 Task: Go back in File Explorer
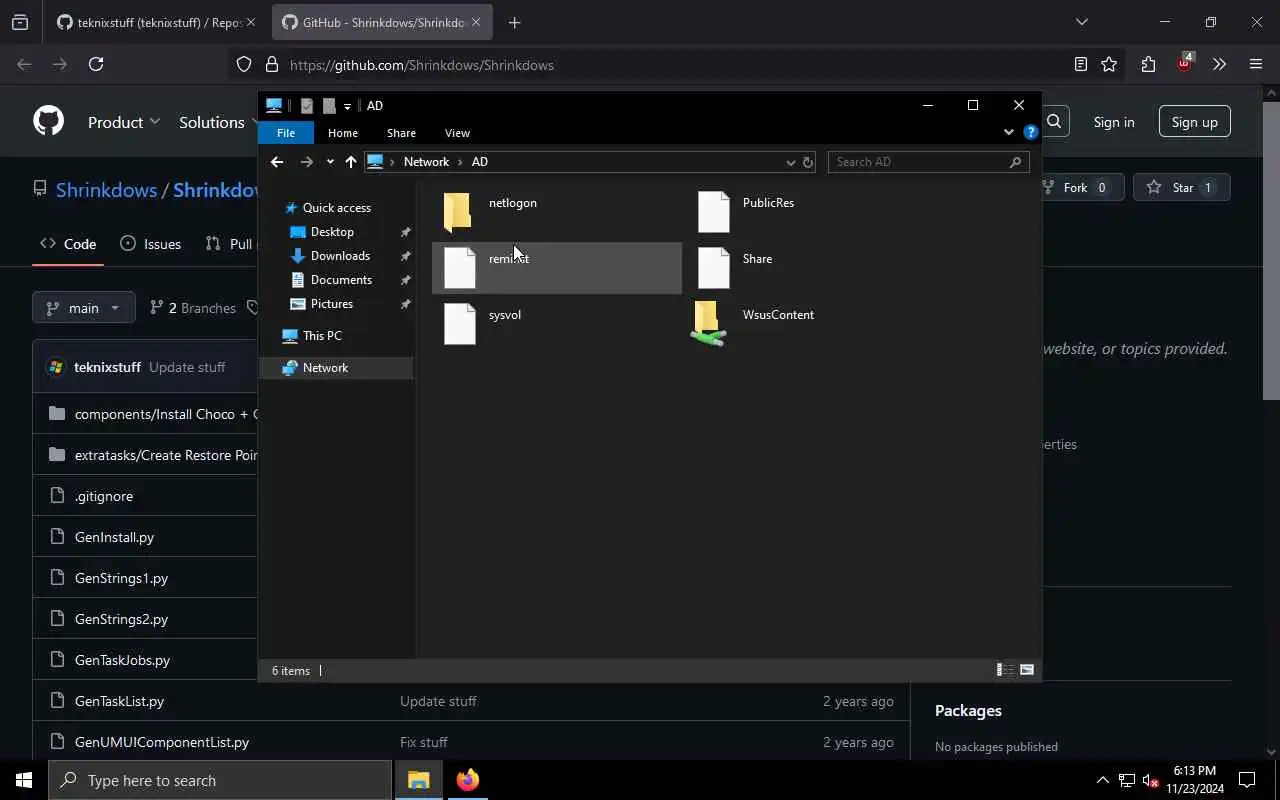point(277,162)
